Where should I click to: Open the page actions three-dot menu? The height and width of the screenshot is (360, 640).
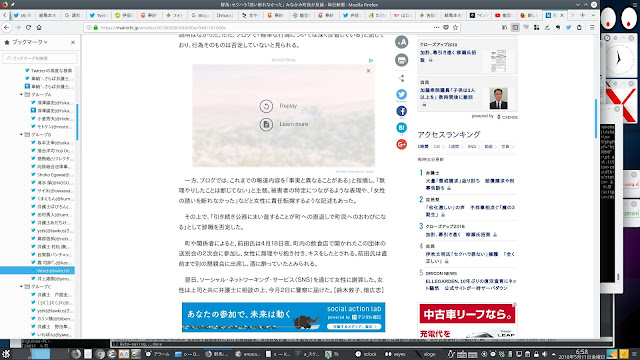pyautogui.click(x=436, y=27)
